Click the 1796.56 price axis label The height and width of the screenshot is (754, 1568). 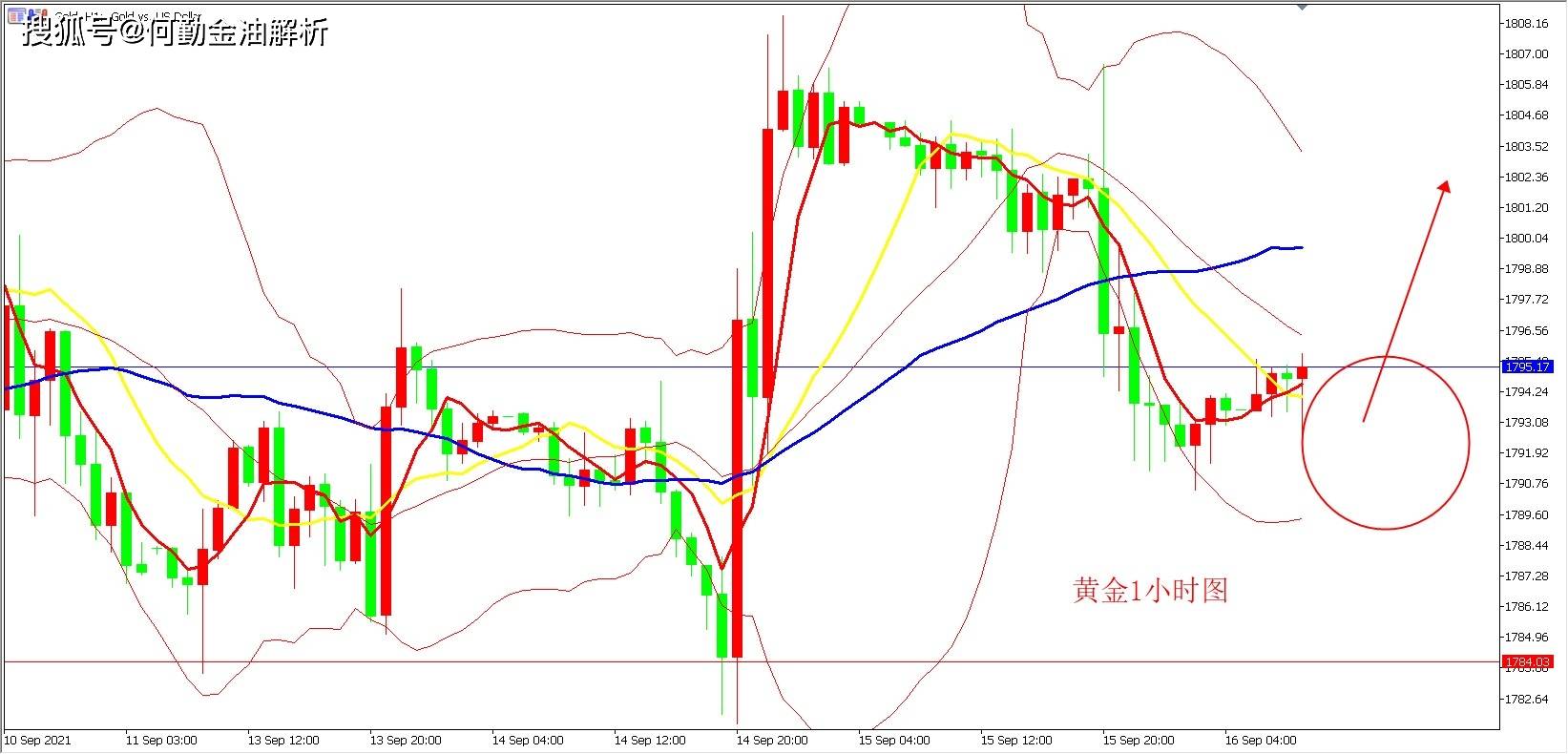pos(1527,330)
